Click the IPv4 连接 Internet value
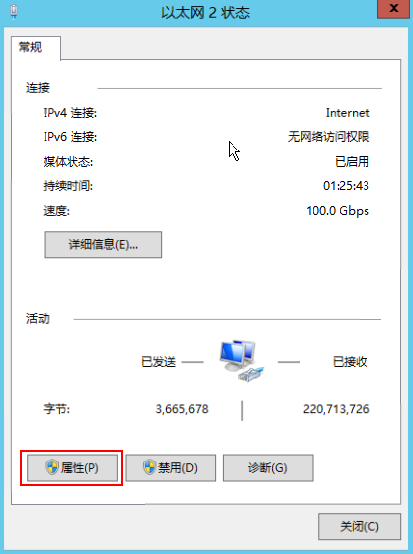This screenshot has width=413, height=554. click(348, 113)
